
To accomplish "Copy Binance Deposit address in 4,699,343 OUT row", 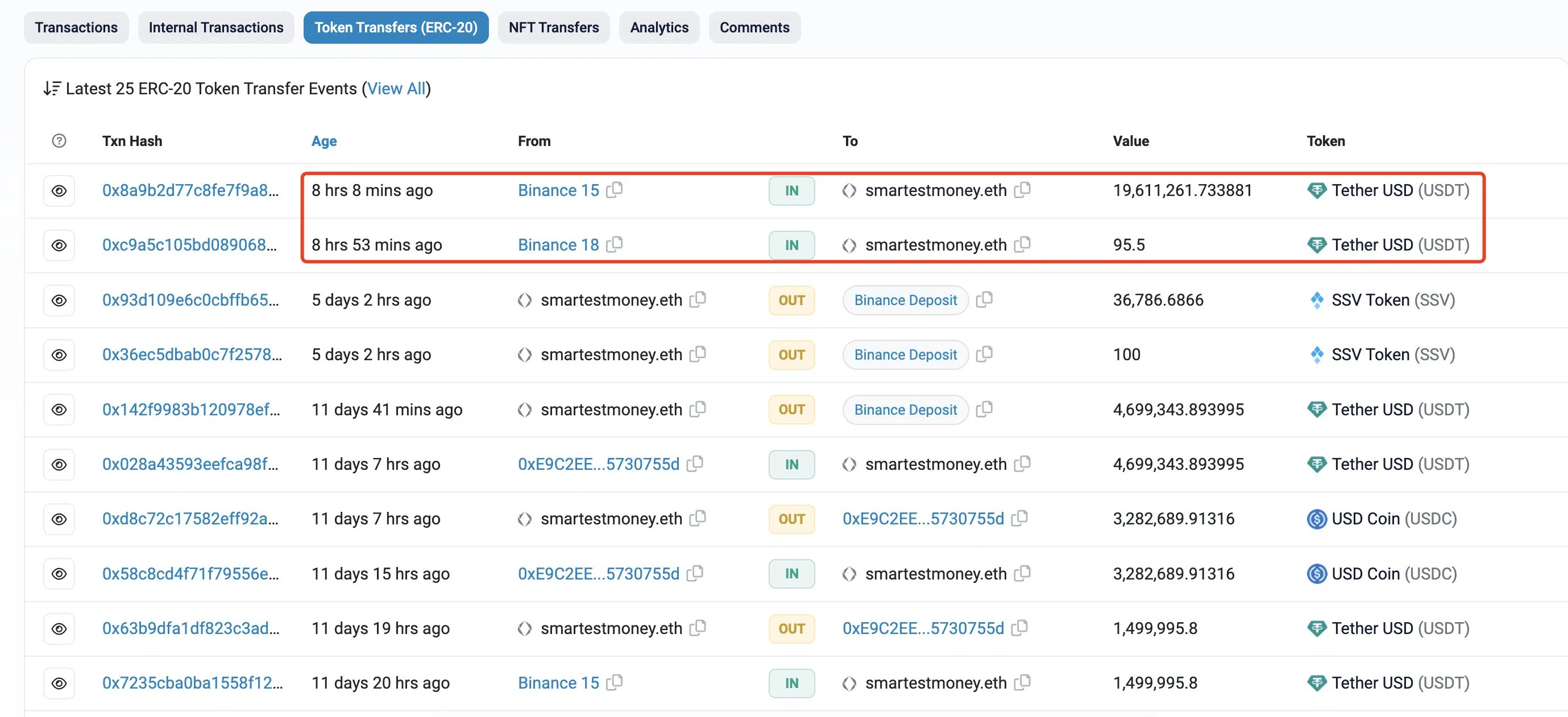I will click(x=984, y=408).
